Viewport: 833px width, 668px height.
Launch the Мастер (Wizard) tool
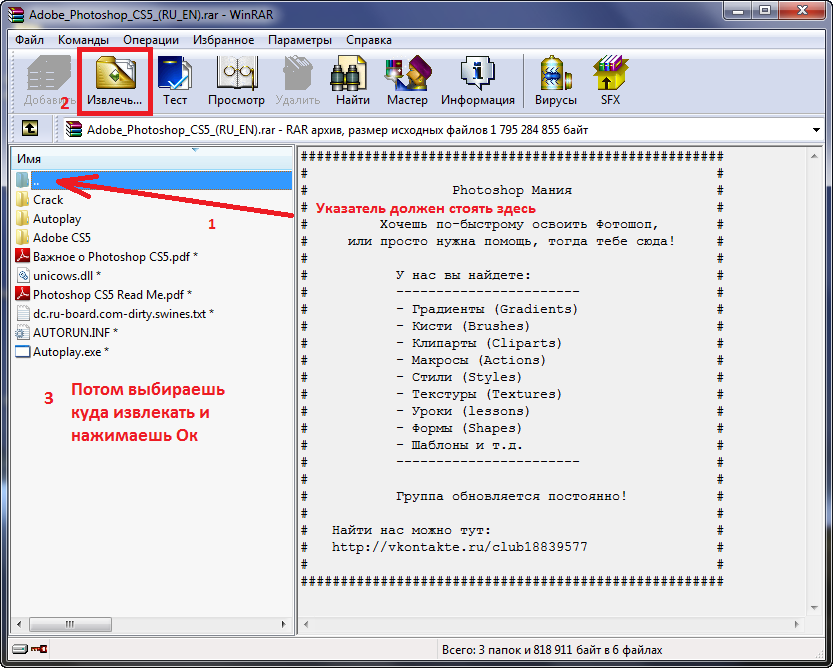tap(407, 80)
